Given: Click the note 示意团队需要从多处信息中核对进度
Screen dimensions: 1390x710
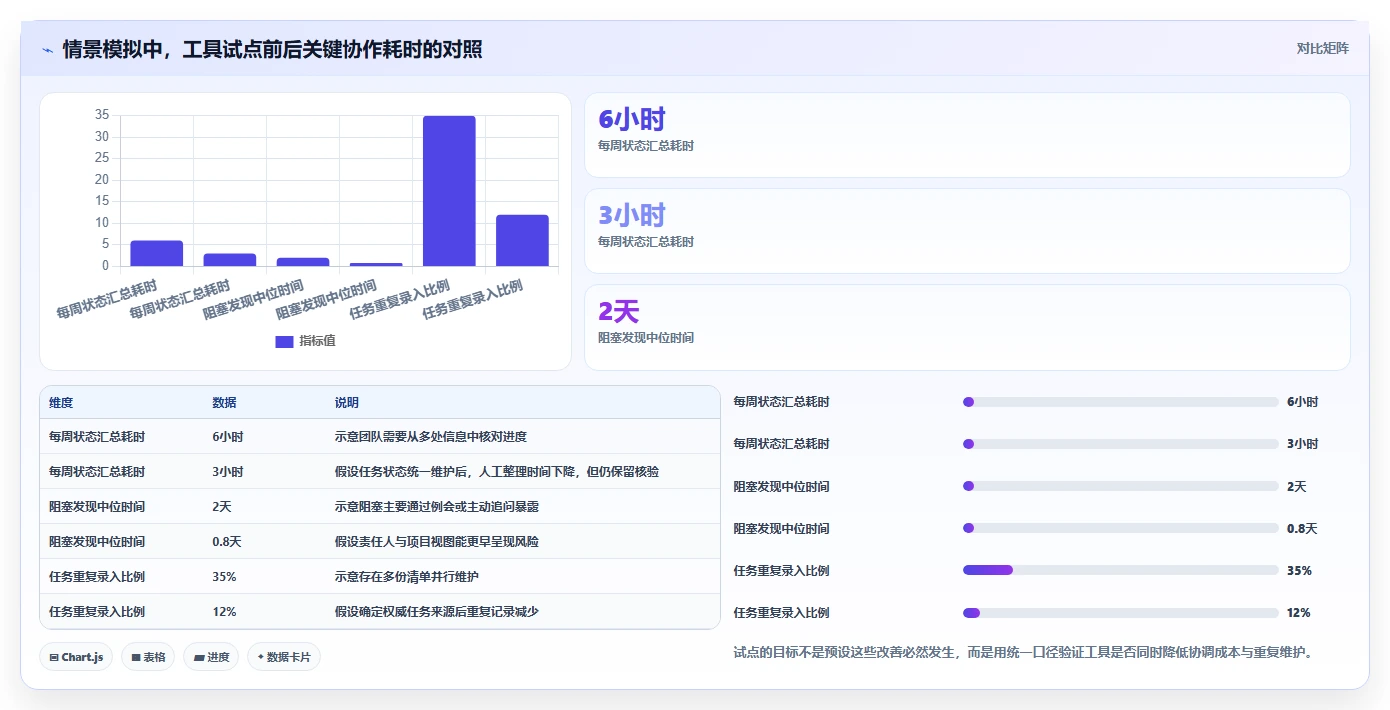Looking at the screenshot, I should coord(431,437).
